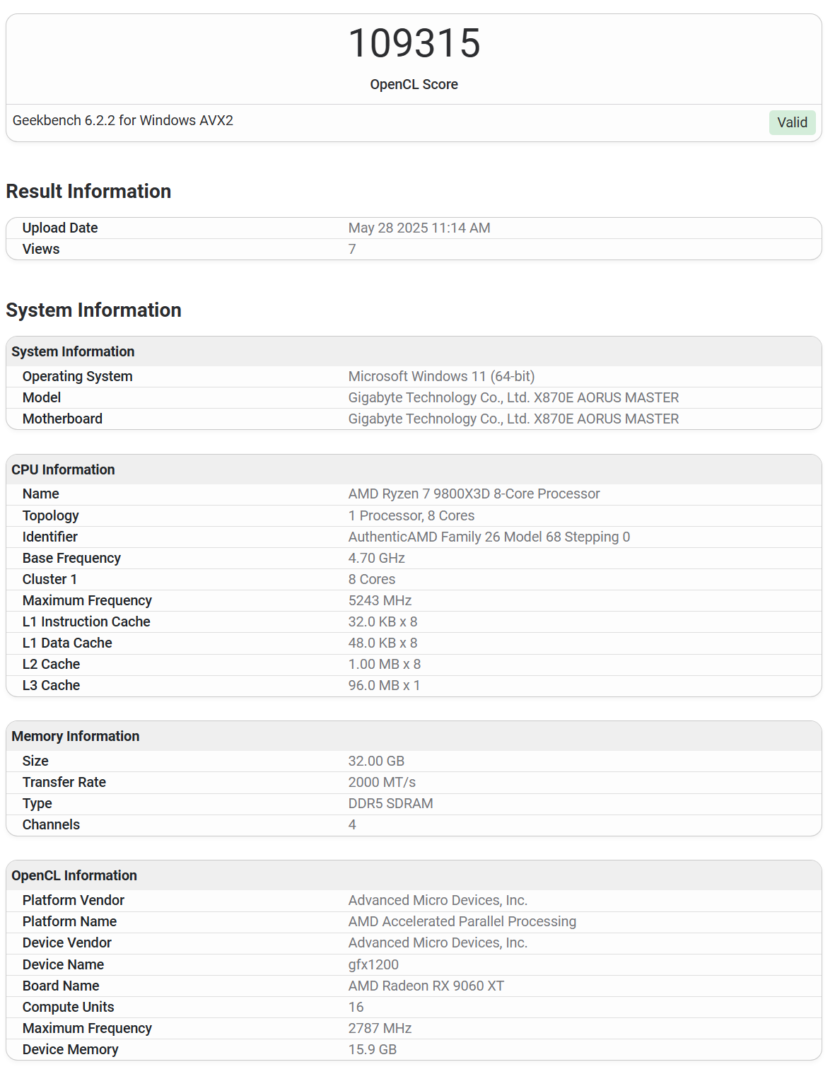Viewport: 835px width, 1074px height.
Task: Click the Views row label
Action: [41, 249]
